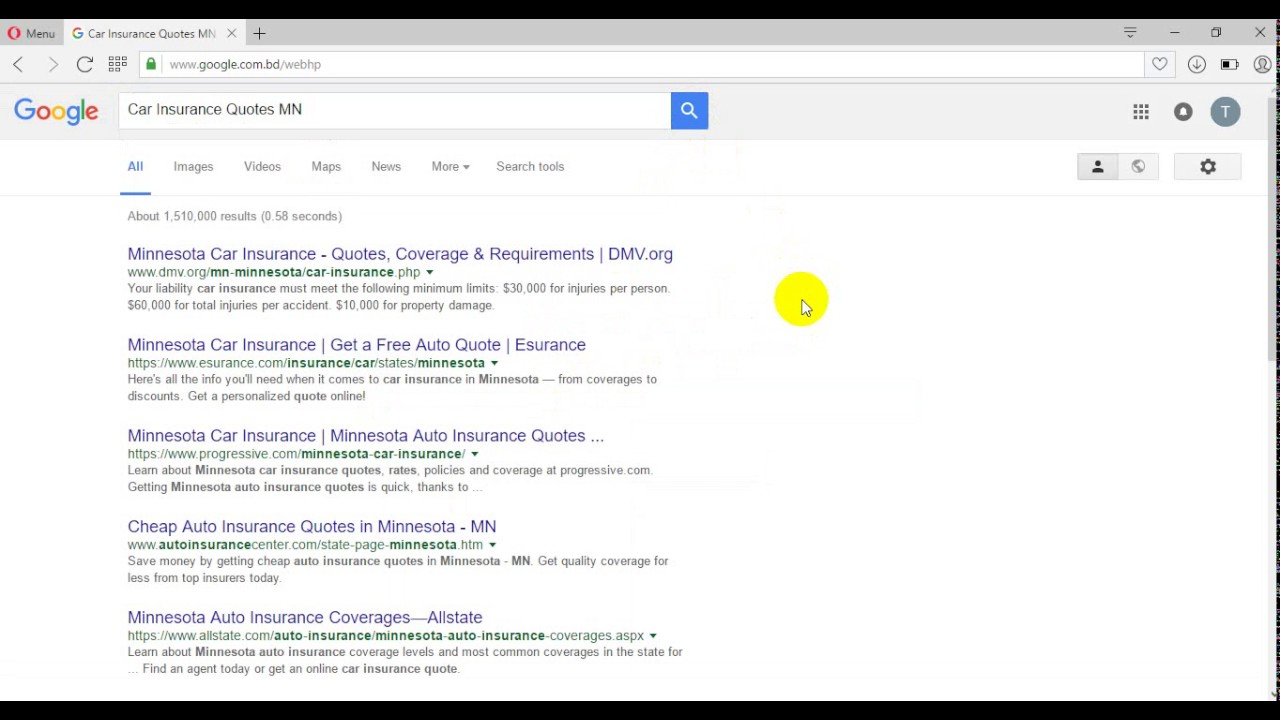Go forward to the next page
This screenshot has height=720, width=1280.
click(53, 64)
